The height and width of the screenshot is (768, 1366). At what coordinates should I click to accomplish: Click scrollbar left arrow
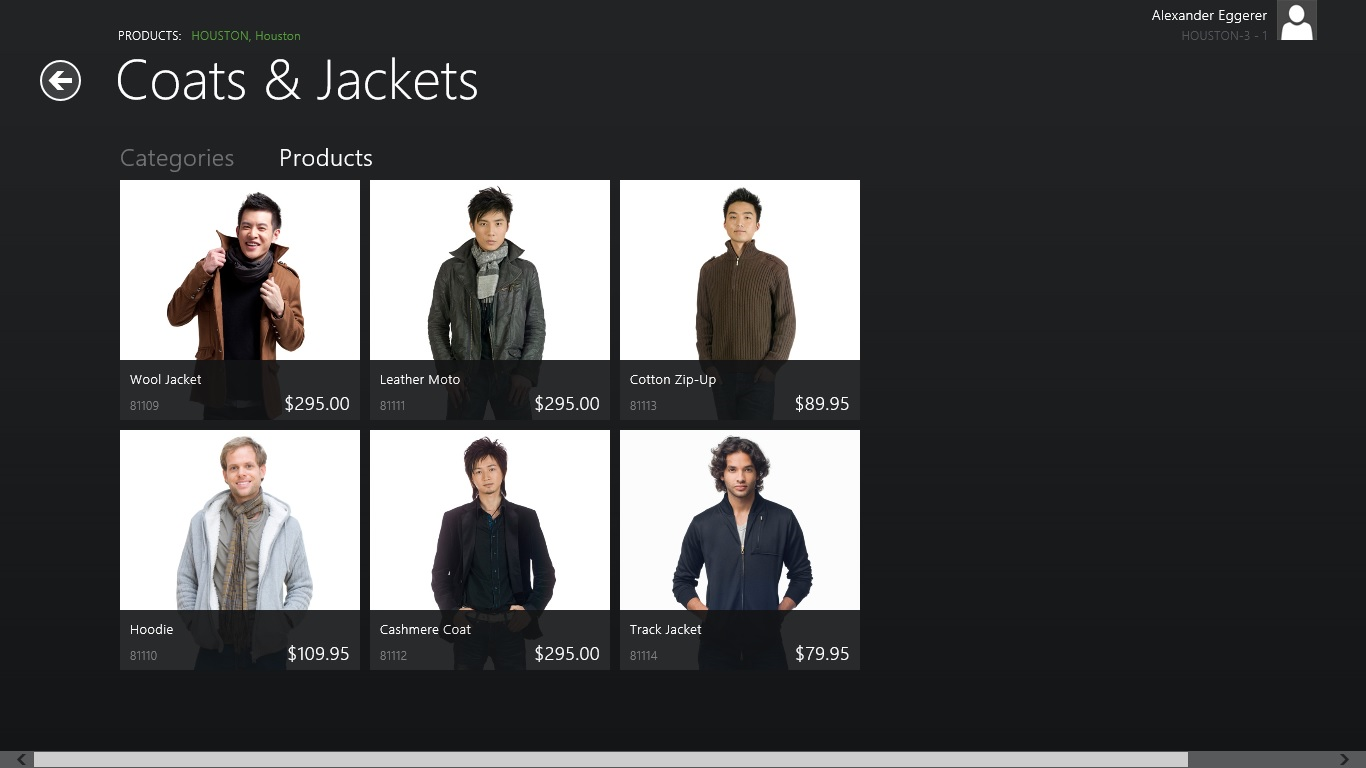pyautogui.click(x=21, y=760)
